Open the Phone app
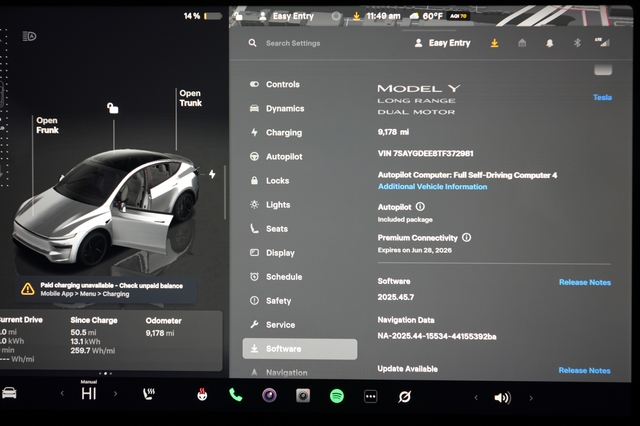 pyautogui.click(x=236, y=395)
